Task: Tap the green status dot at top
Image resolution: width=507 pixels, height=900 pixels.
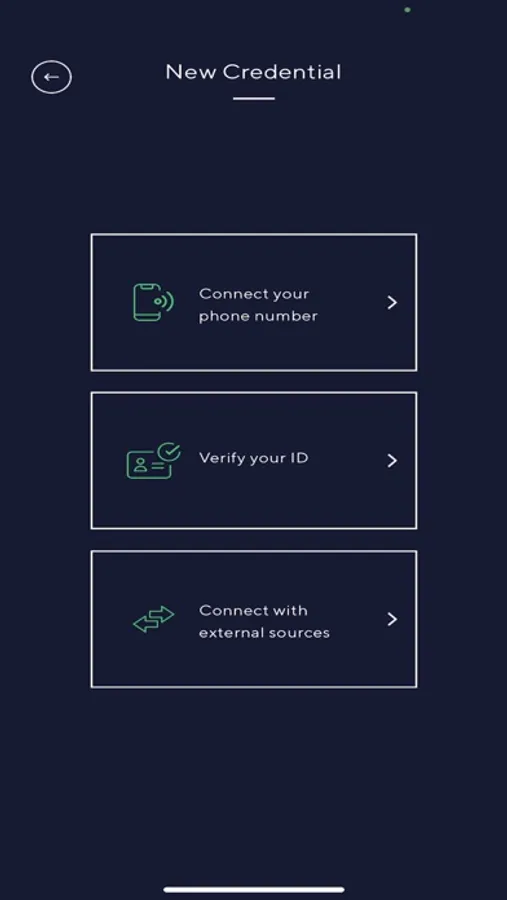Action: pos(407,10)
